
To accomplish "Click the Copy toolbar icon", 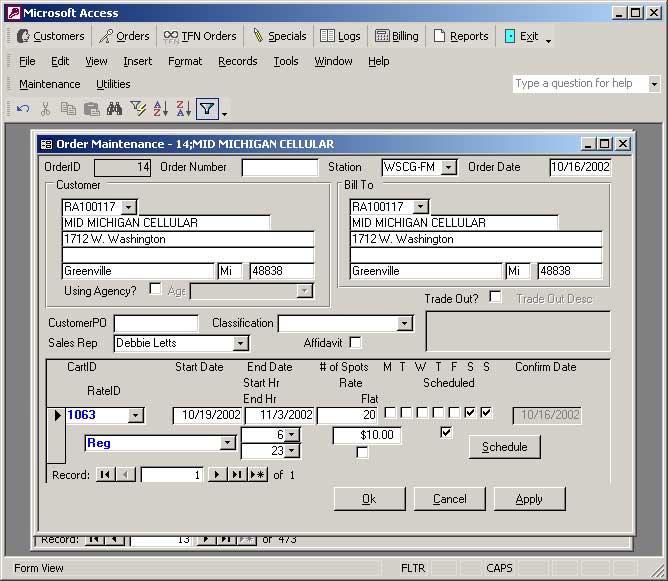I will click(68, 109).
